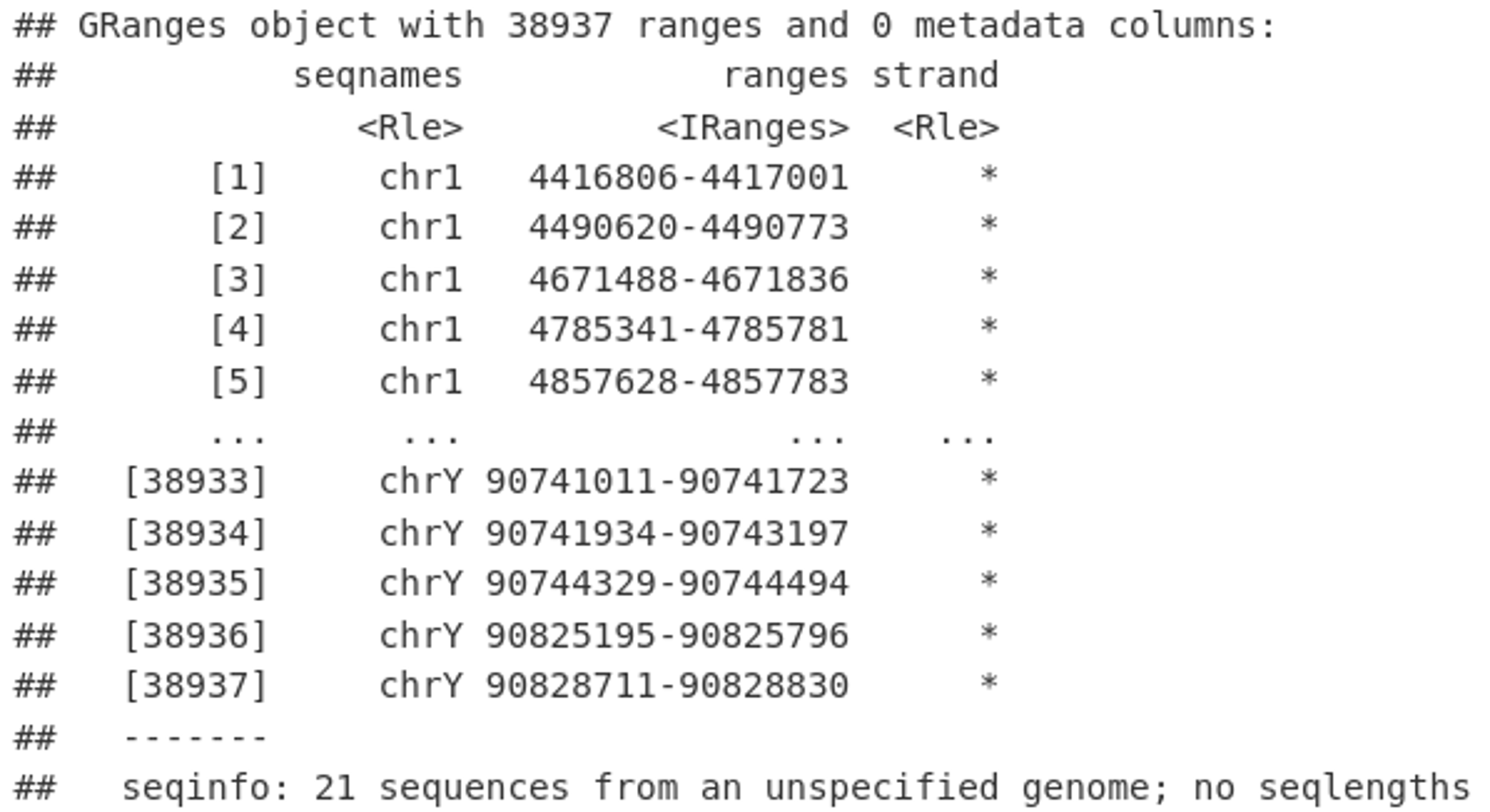The height and width of the screenshot is (812, 1490).
Task: Click range 4785341-4785781
Action: (x=689, y=330)
